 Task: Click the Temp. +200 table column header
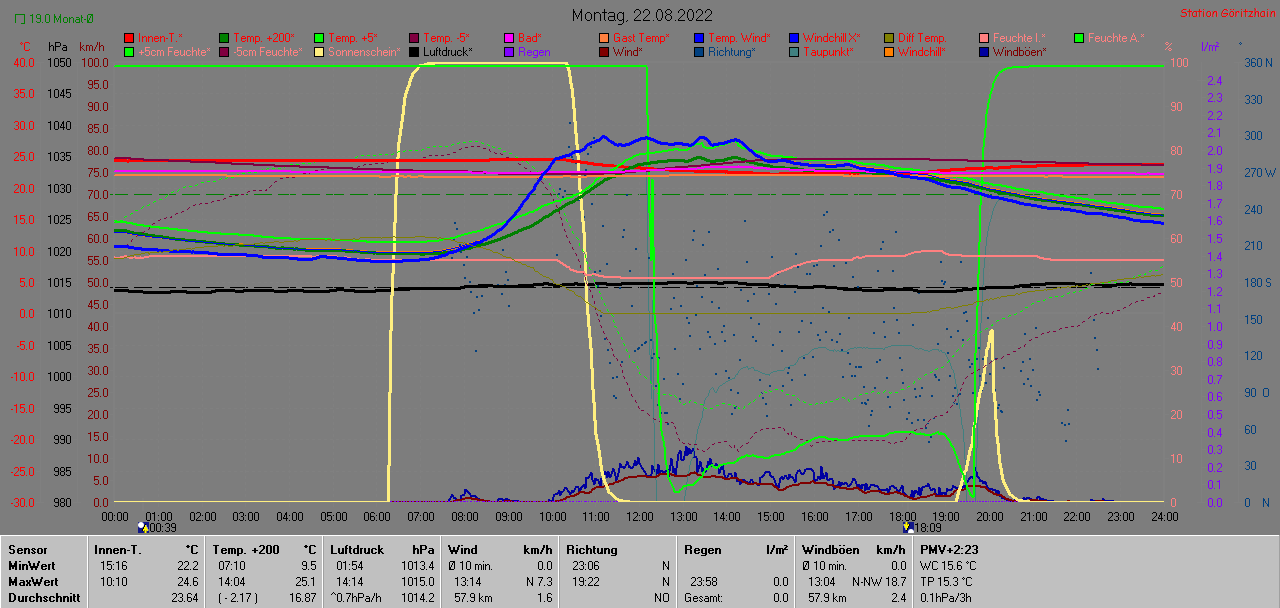[245, 549]
